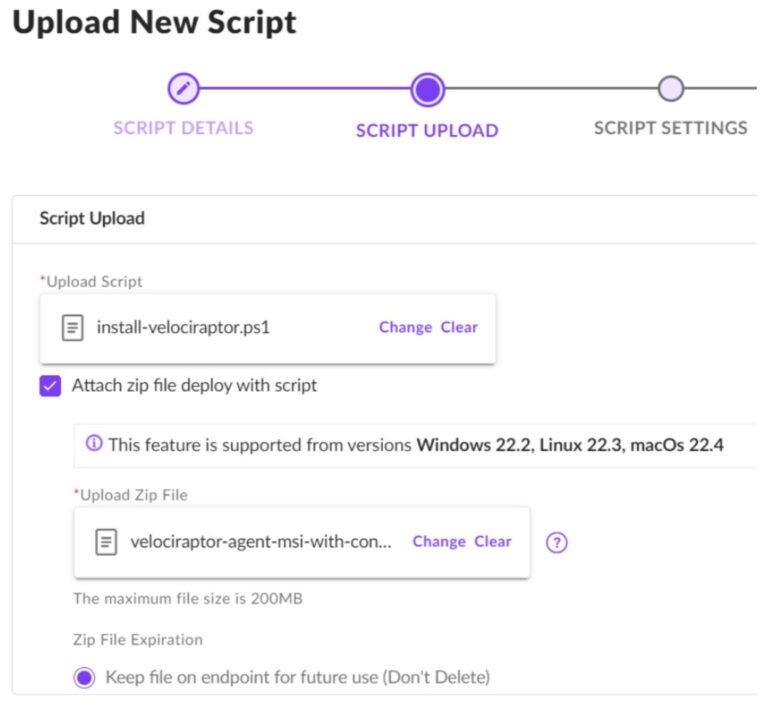This screenshot has width=768, height=706.
Task: Click the velociraptor-agent-msi-with-con... file name
Action: [x=261, y=542]
